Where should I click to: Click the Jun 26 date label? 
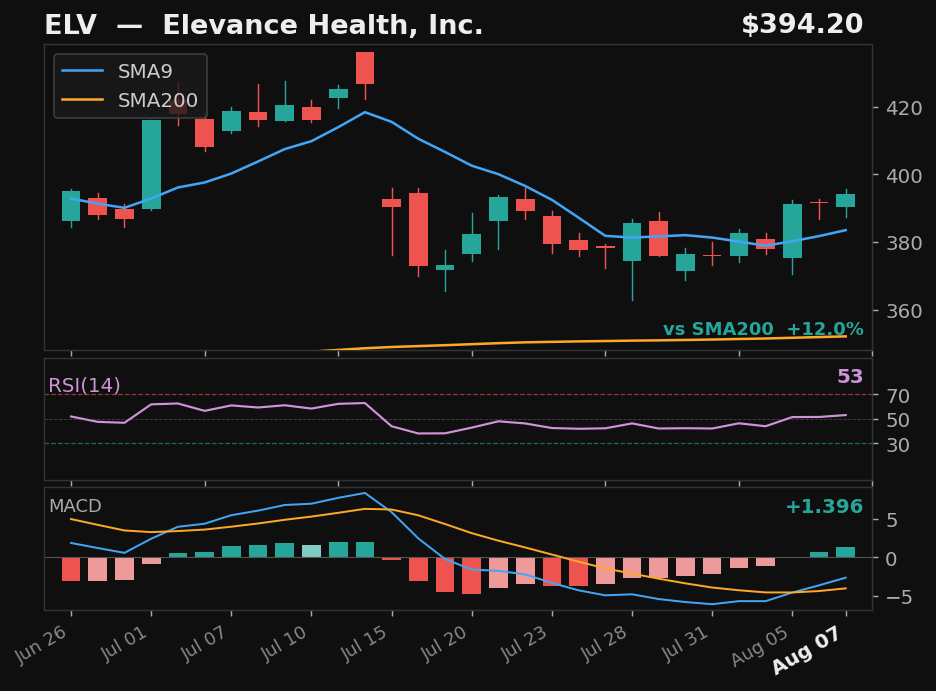click(x=41, y=644)
